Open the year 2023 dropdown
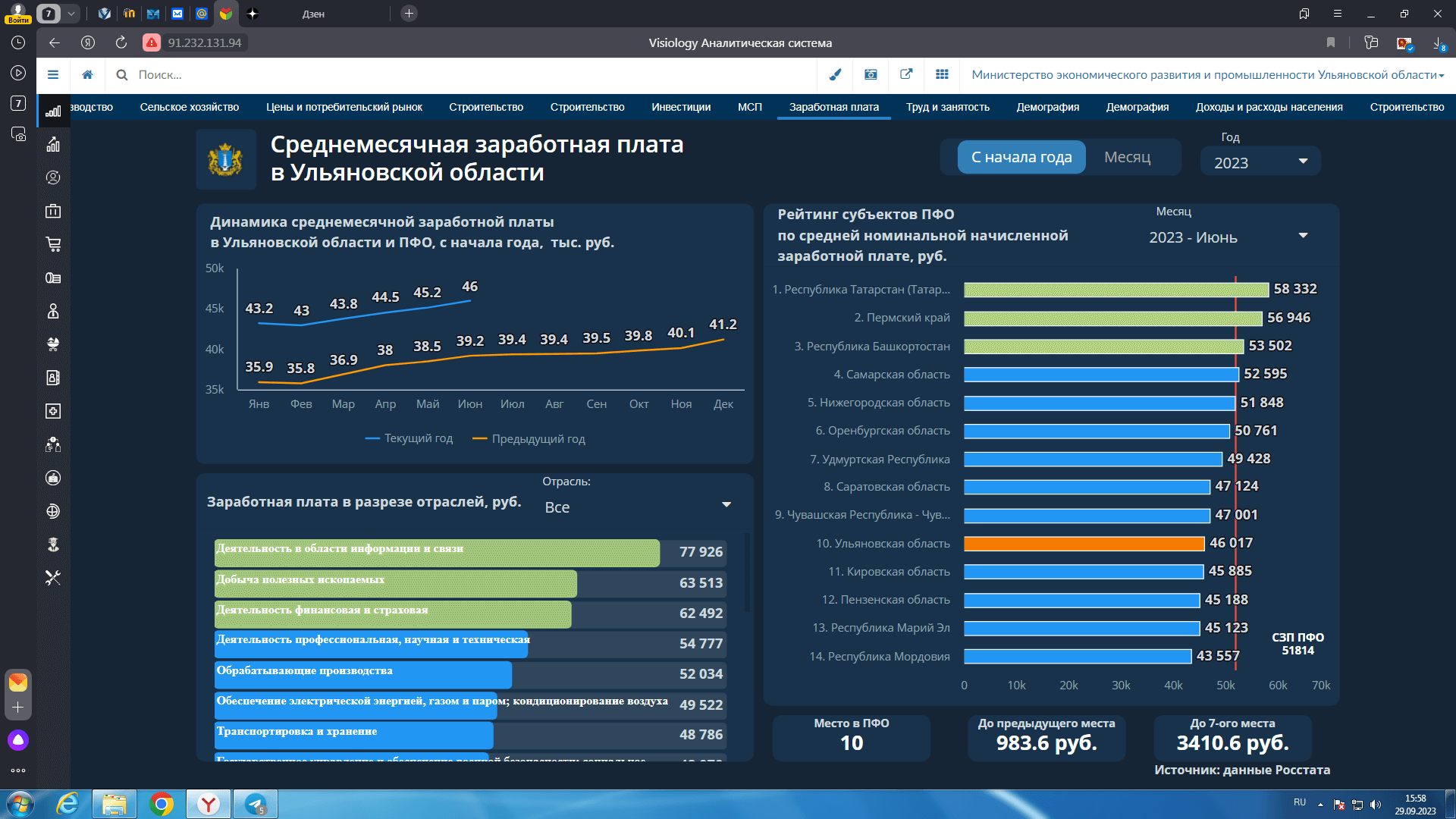Image resolution: width=1456 pixels, height=819 pixels. click(1260, 162)
